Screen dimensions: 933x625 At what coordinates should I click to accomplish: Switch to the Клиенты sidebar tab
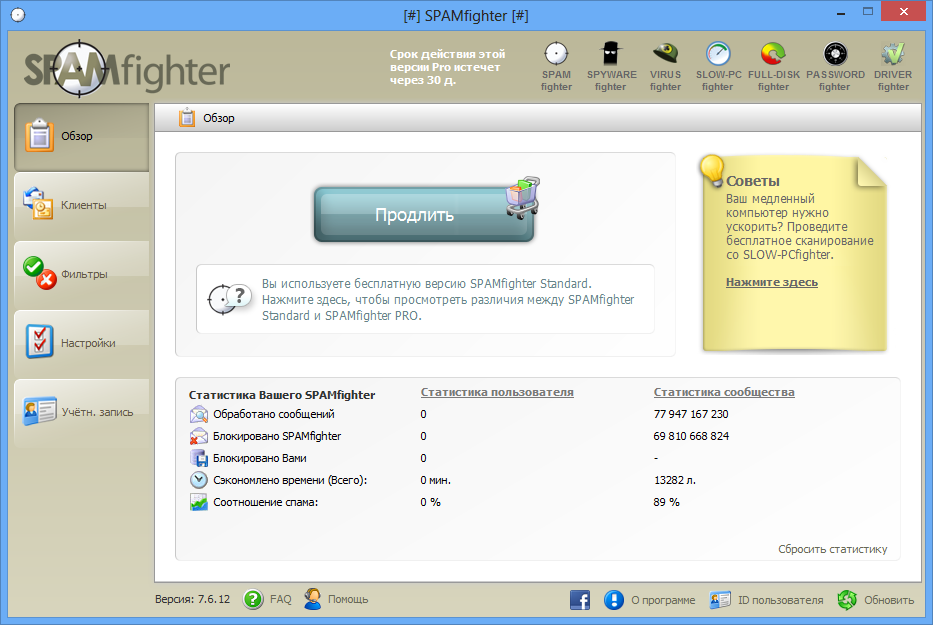(x=82, y=205)
